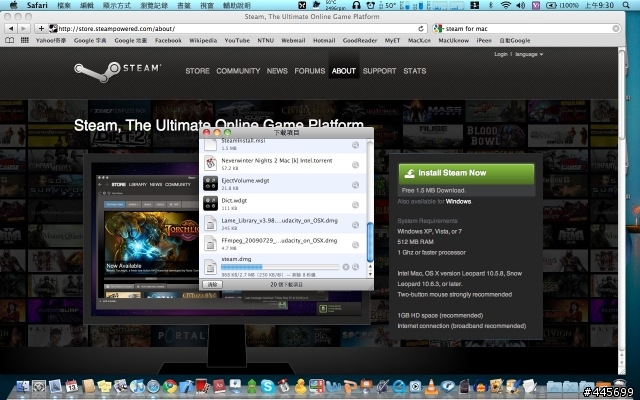Click the steam.dmg download progress bar
This screenshot has width=640, height=400.
(x=280, y=267)
